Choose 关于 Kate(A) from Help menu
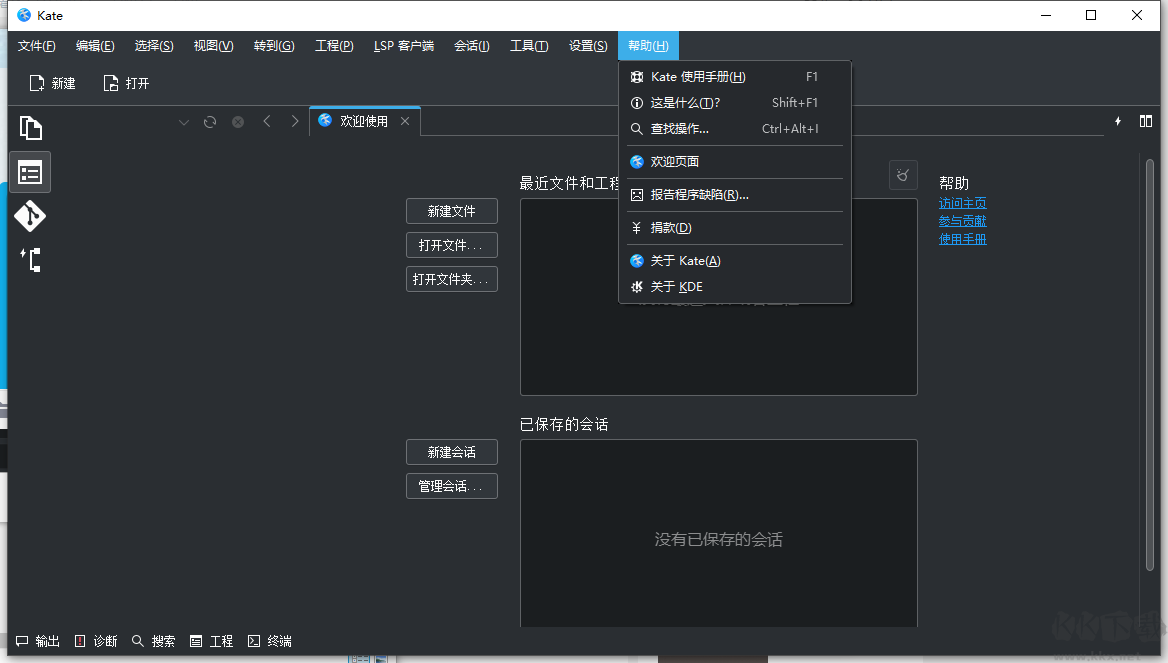Viewport: 1168px width, 663px height. 685,261
